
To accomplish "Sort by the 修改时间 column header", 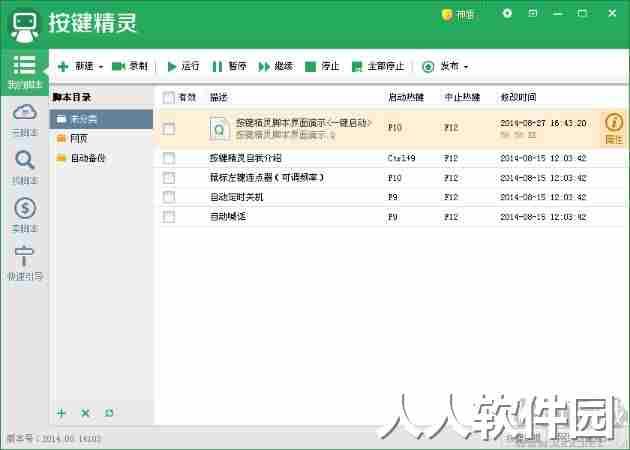I will tap(518, 97).
